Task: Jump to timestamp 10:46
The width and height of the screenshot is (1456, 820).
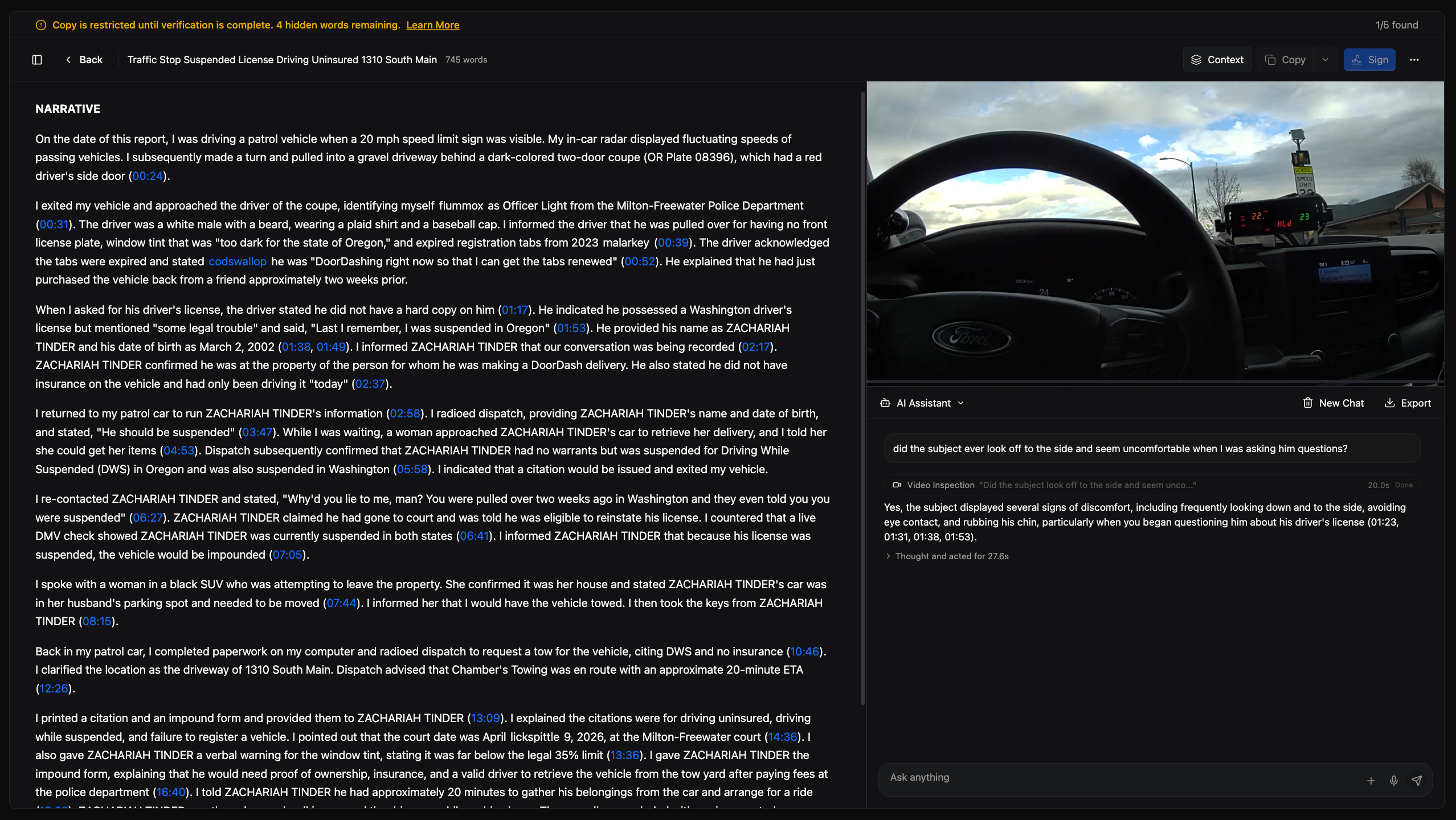Action: click(x=804, y=651)
